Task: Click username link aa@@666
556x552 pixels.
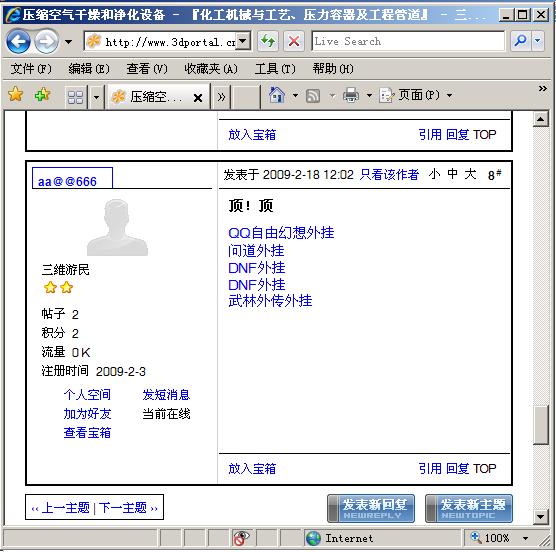Action: [x=67, y=182]
